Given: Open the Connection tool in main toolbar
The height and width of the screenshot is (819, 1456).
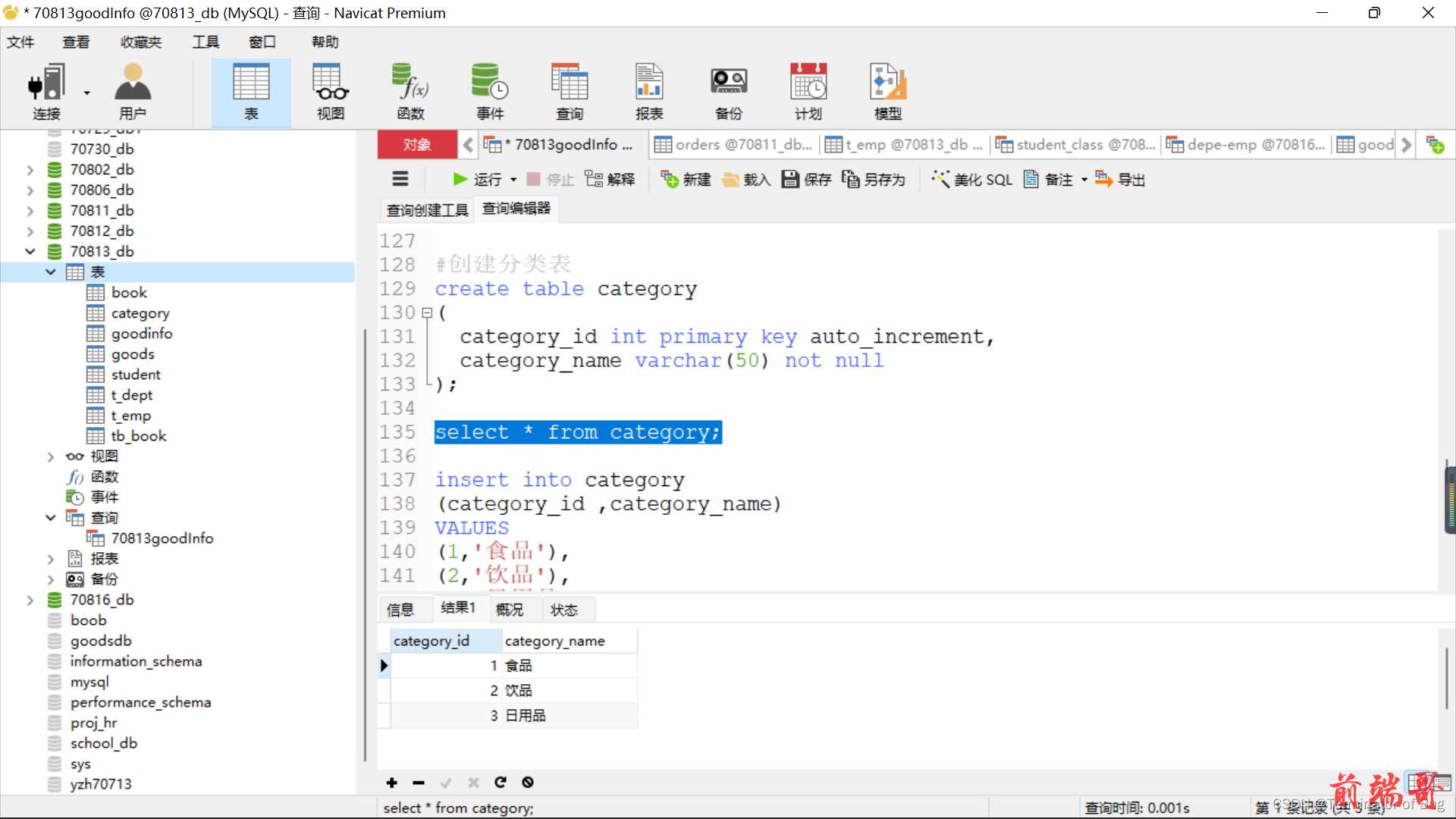Looking at the screenshot, I should click(x=45, y=92).
